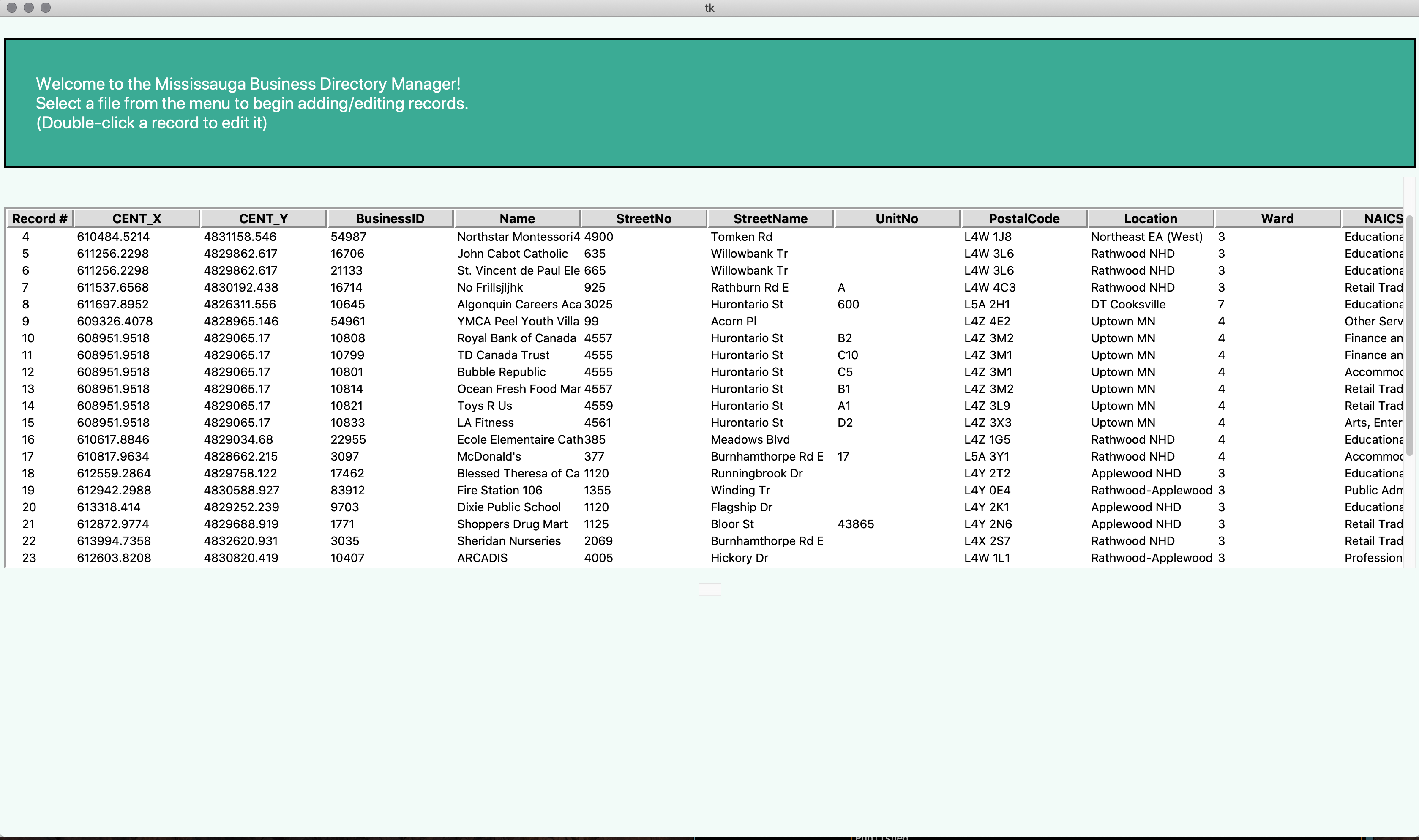Click the StreetName column header

pyautogui.click(x=770, y=218)
